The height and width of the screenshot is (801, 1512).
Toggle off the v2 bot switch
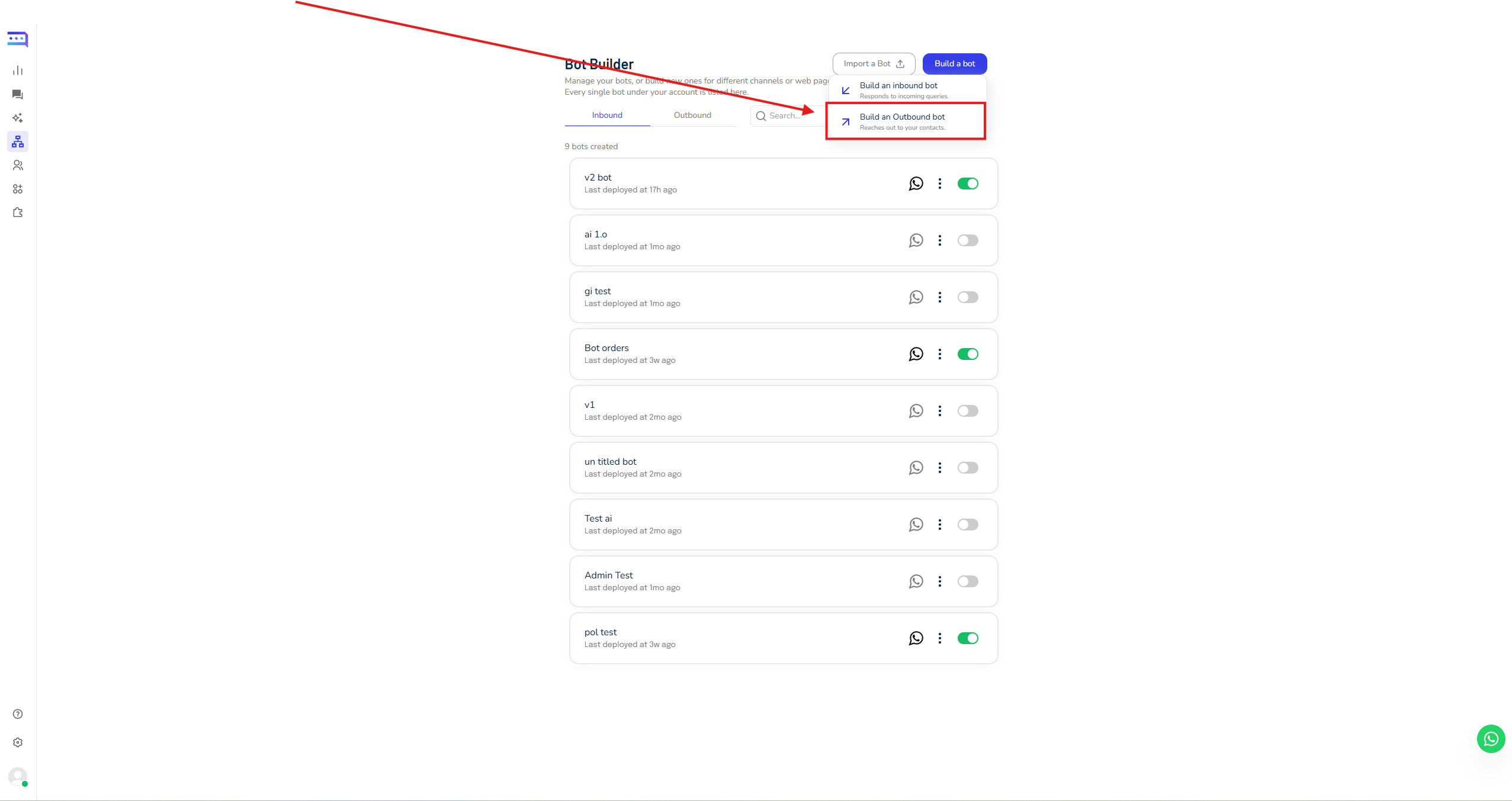[x=968, y=184]
